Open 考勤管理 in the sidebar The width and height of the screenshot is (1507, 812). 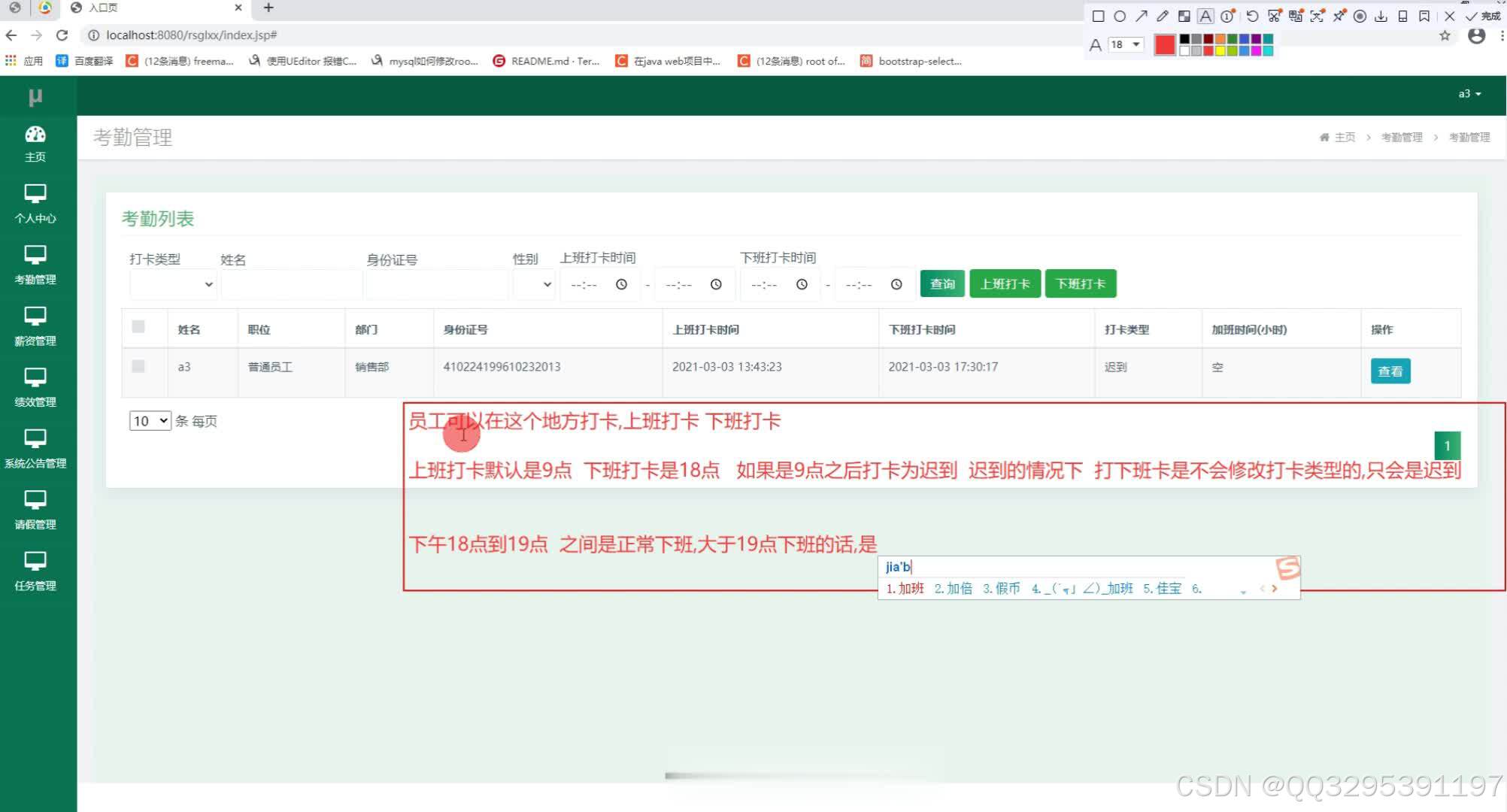pyautogui.click(x=35, y=265)
